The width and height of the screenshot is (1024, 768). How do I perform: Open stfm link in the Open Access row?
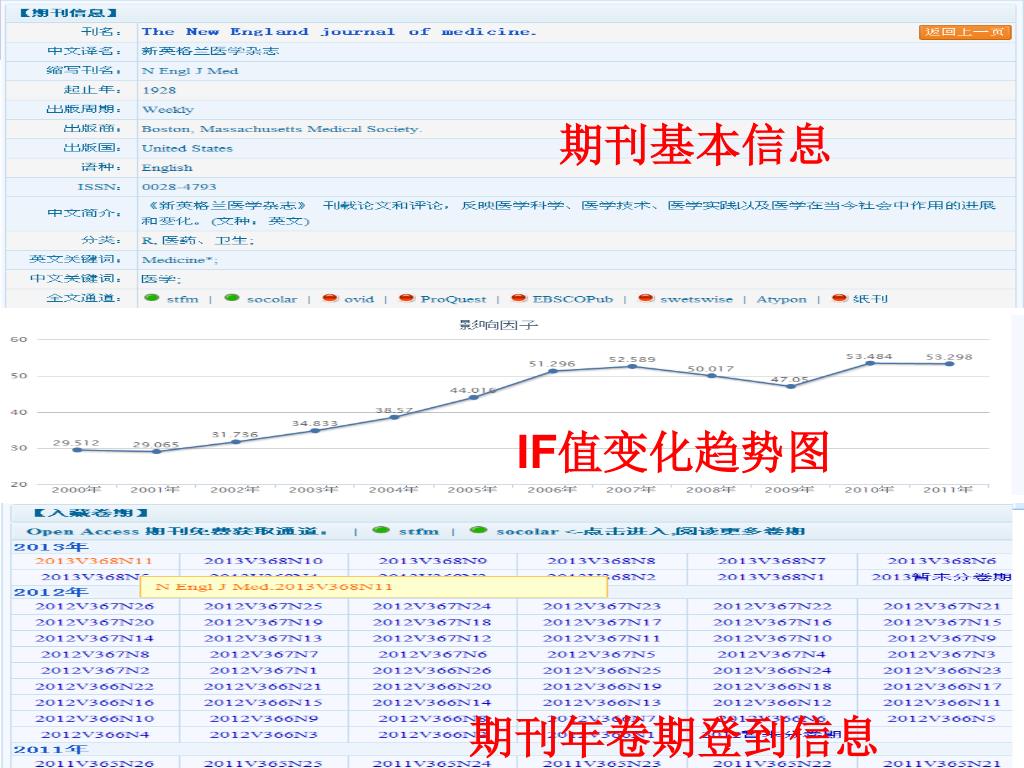pyautogui.click(x=419, y=532)
